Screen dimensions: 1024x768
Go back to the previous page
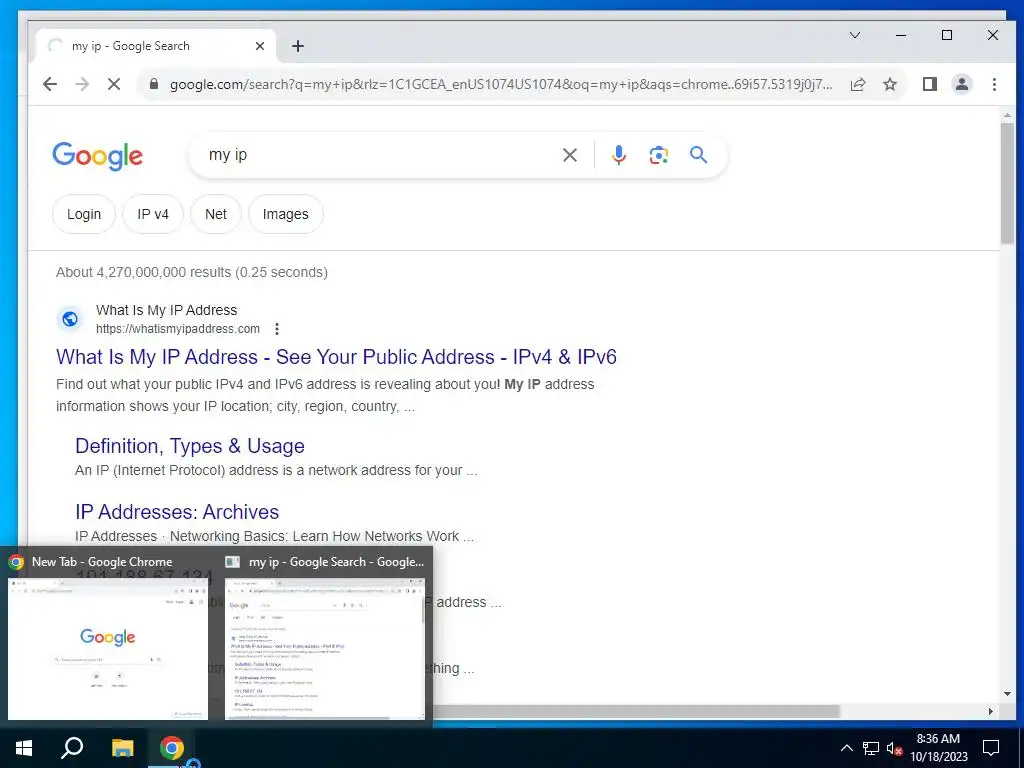point(50,84)
